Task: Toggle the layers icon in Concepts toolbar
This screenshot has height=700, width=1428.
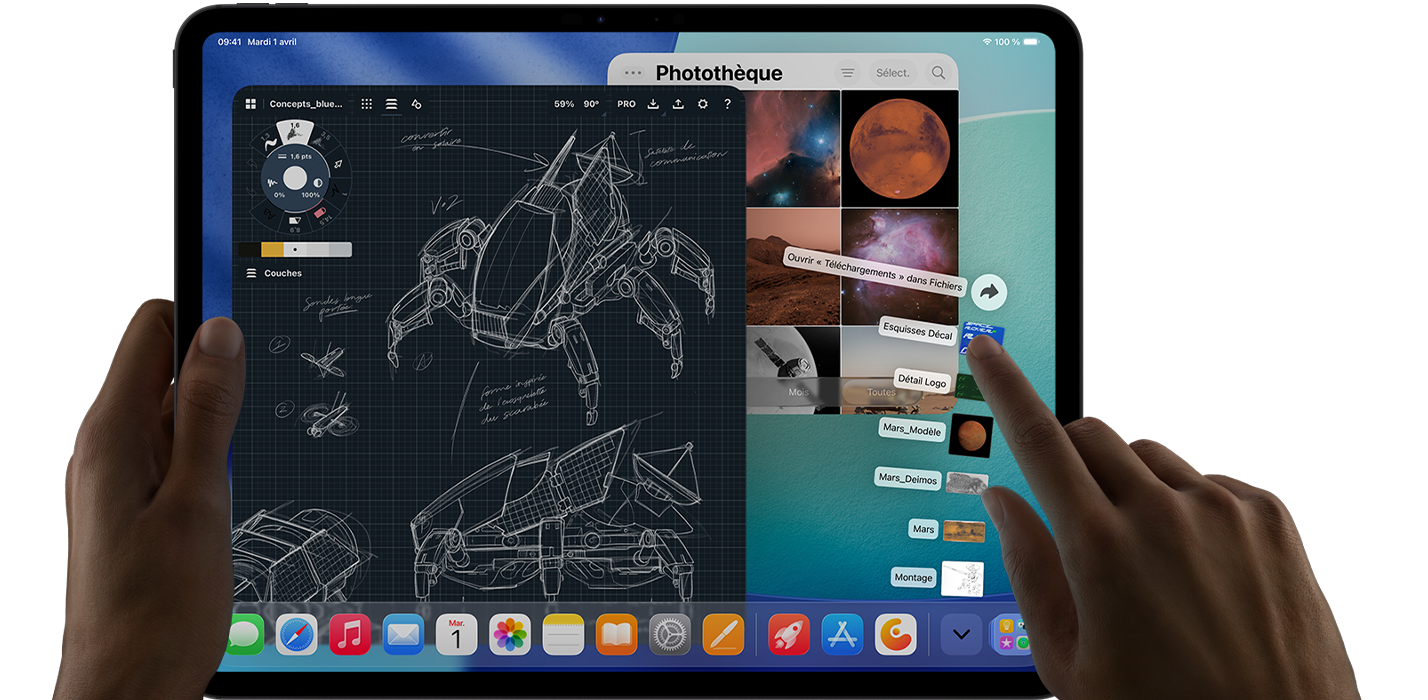Action: pyautogui.click(x=391, y=104)
